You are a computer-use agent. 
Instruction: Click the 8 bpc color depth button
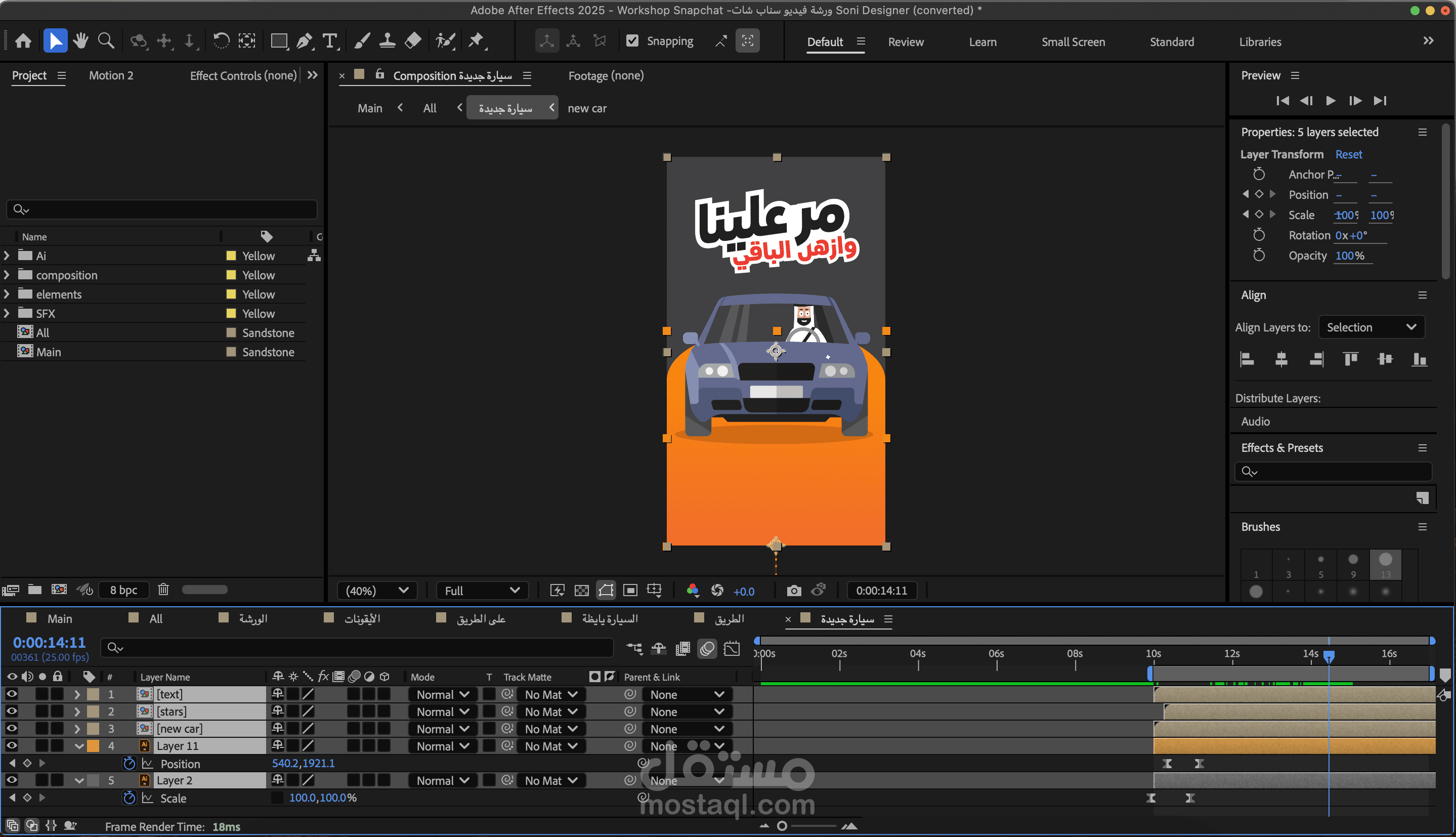coord(123,590)
